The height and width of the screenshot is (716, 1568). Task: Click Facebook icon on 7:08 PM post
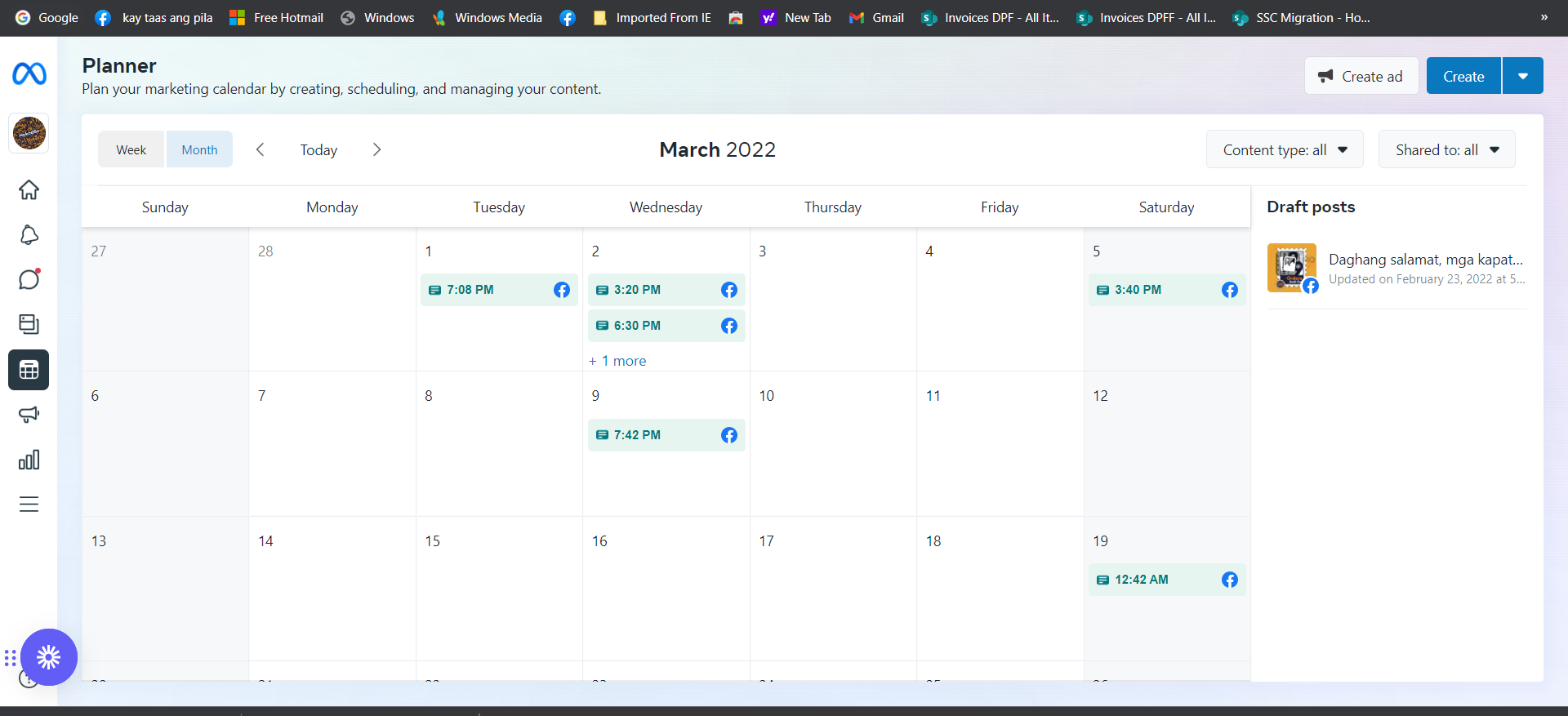tap(562, 290)
